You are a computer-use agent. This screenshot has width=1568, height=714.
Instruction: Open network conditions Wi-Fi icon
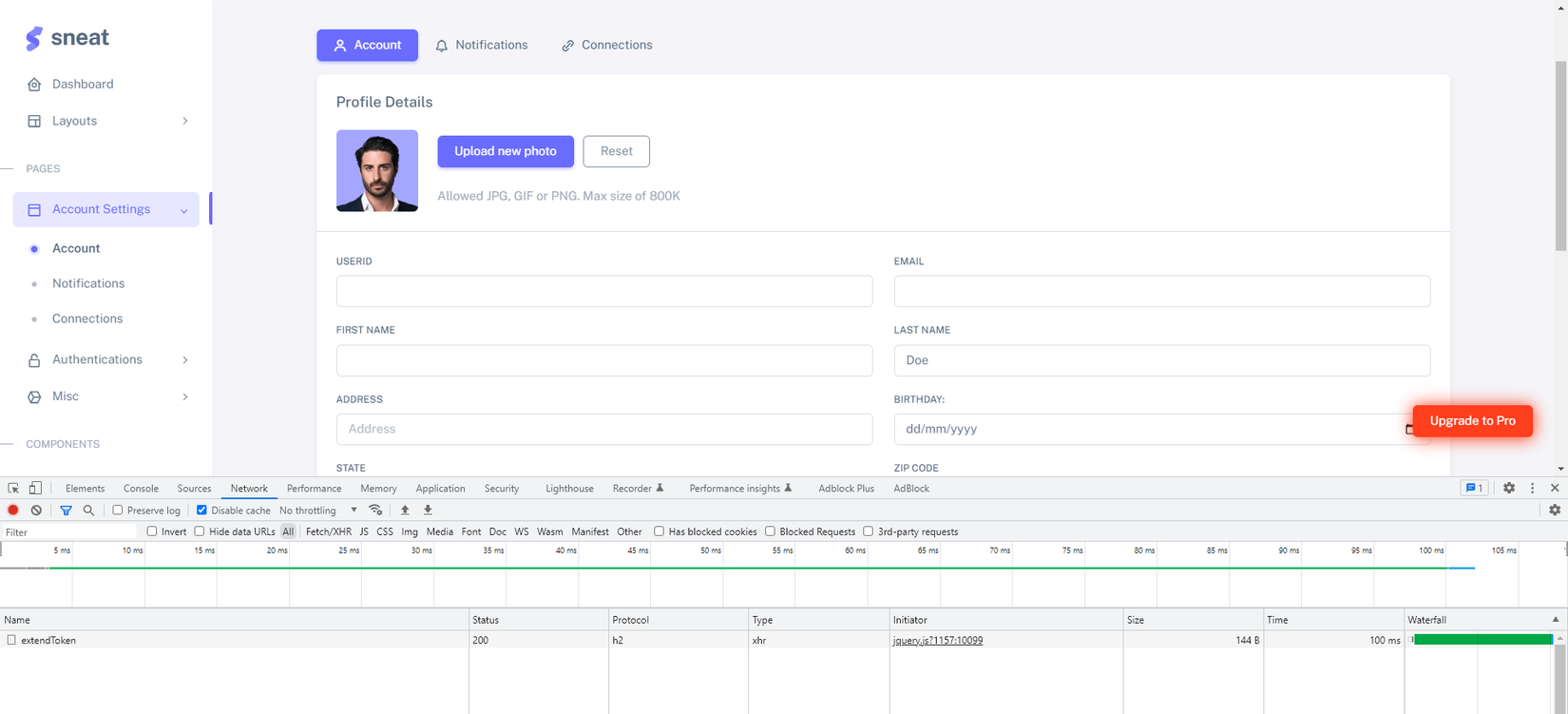pyautogui.click(x=375, y=511)
